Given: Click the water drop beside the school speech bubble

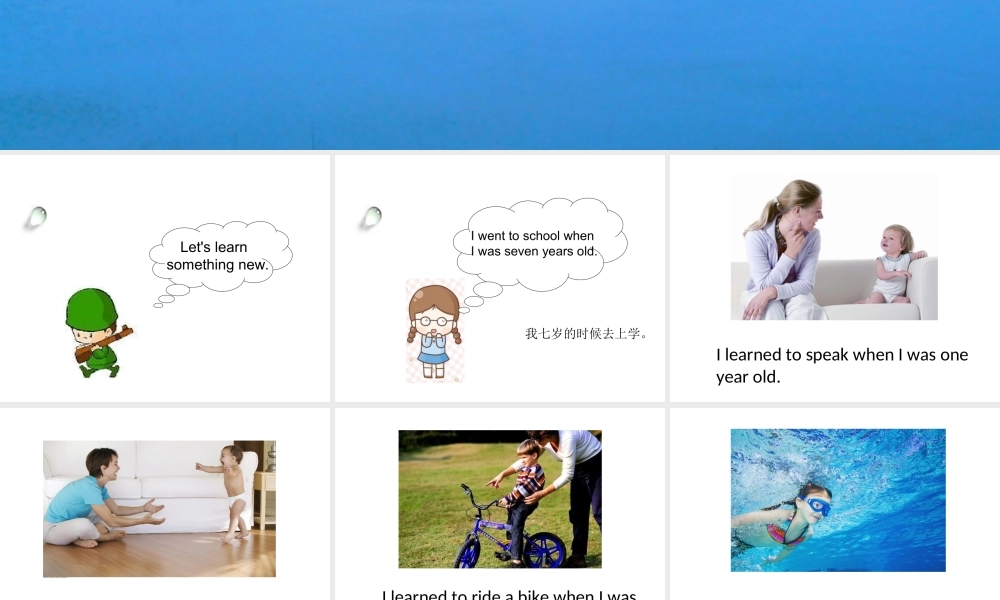Looking at the screenshot, I should [x=372, y=216].
